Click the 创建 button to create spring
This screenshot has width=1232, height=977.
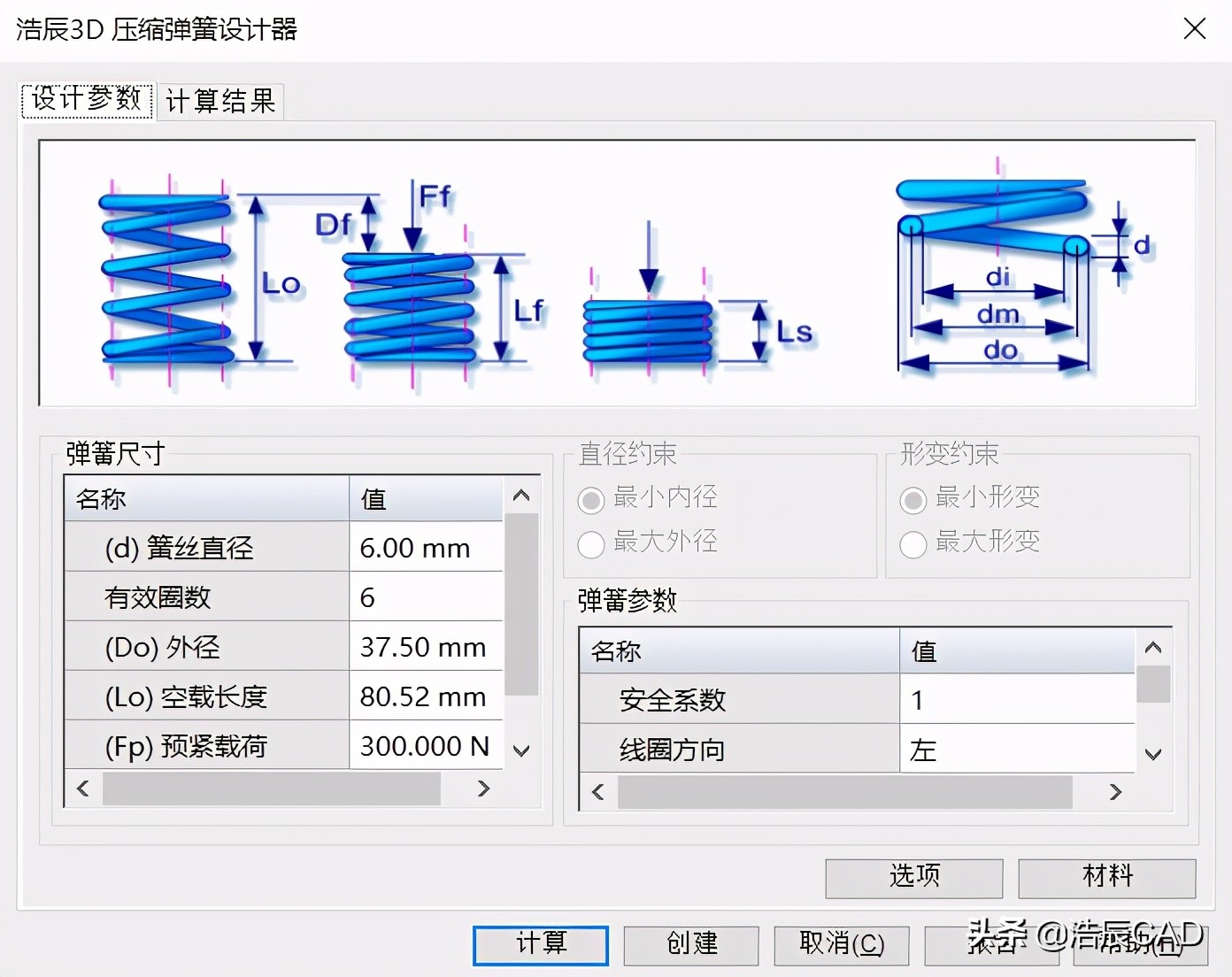[x=690, y=944]
